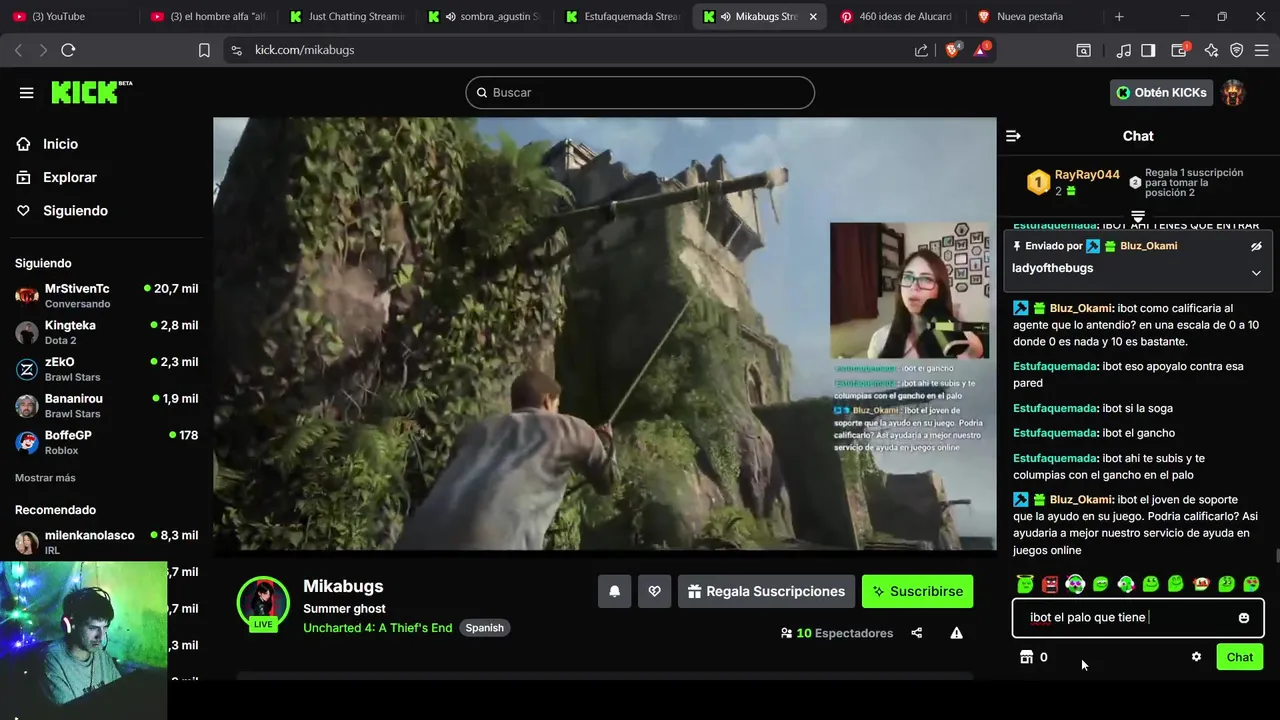Open the browser playlist music note icon

1124,50
